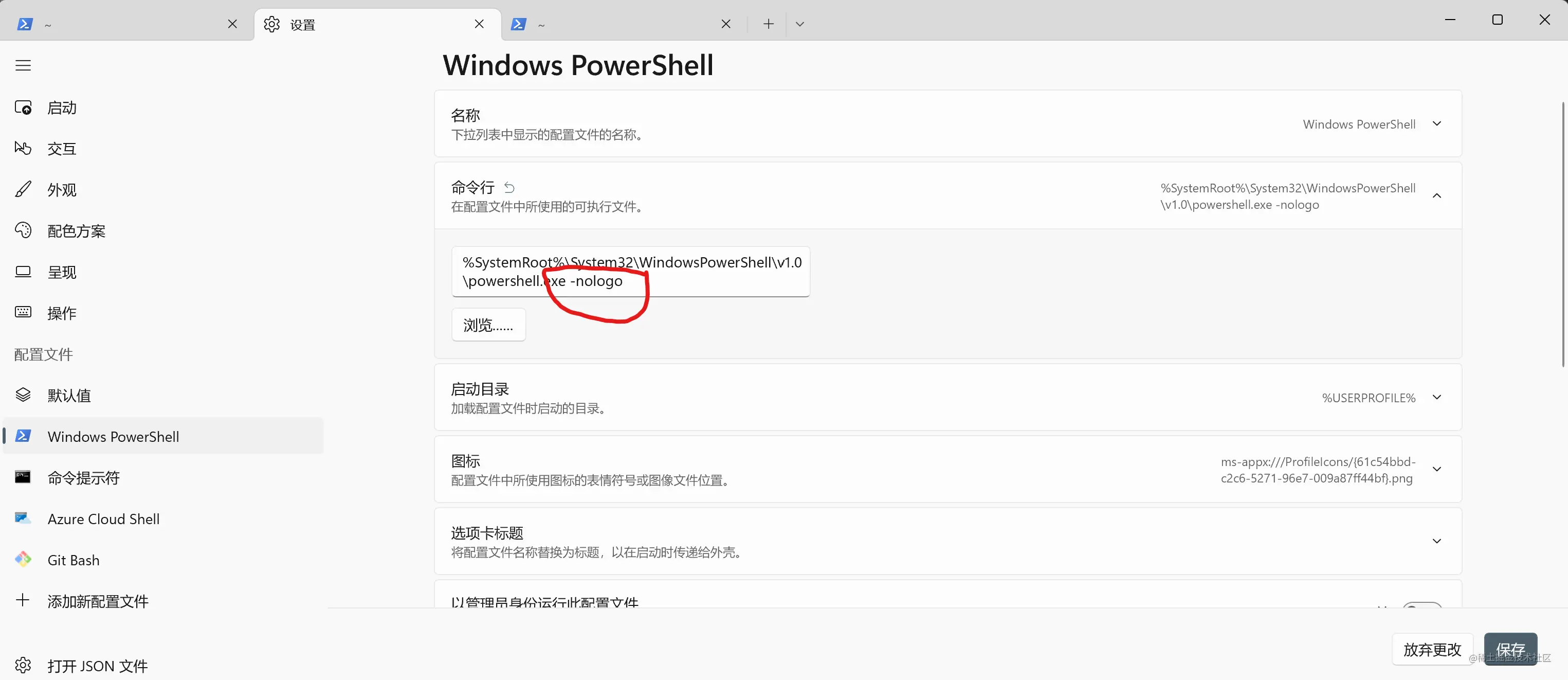Click the Git Bash diamond icon

tap(23, 559)
